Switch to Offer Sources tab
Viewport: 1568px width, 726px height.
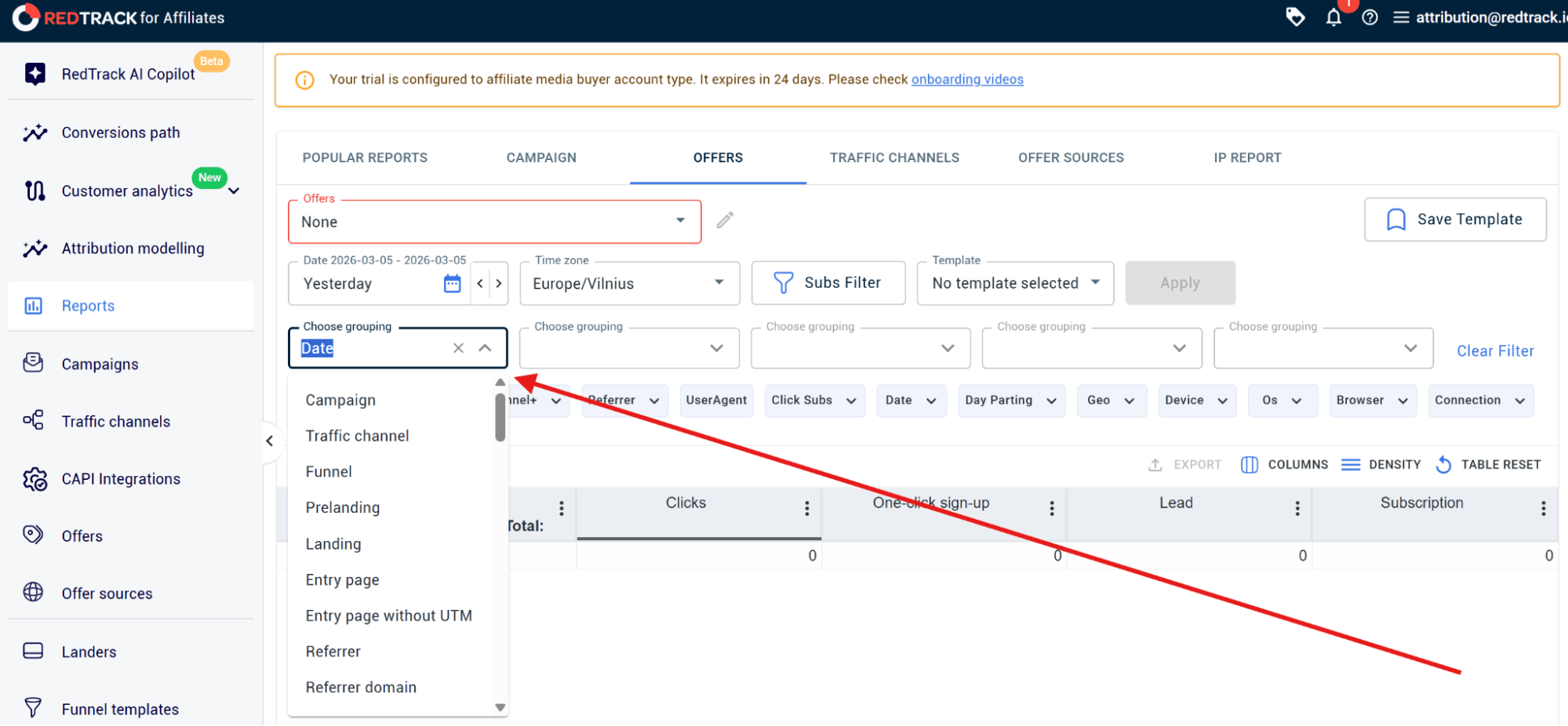pos(1071,158)
